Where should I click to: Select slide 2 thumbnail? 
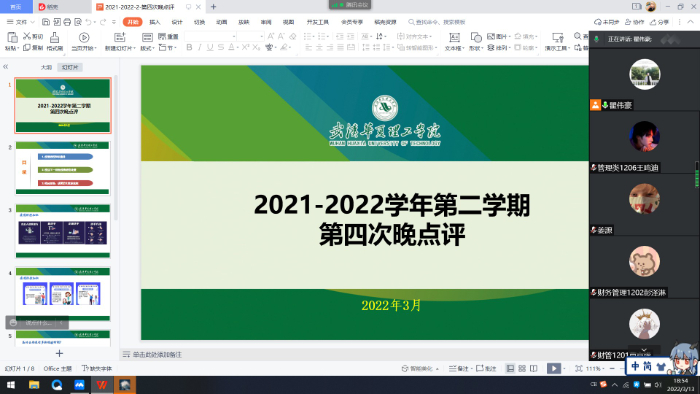click(x=62, y=168)
